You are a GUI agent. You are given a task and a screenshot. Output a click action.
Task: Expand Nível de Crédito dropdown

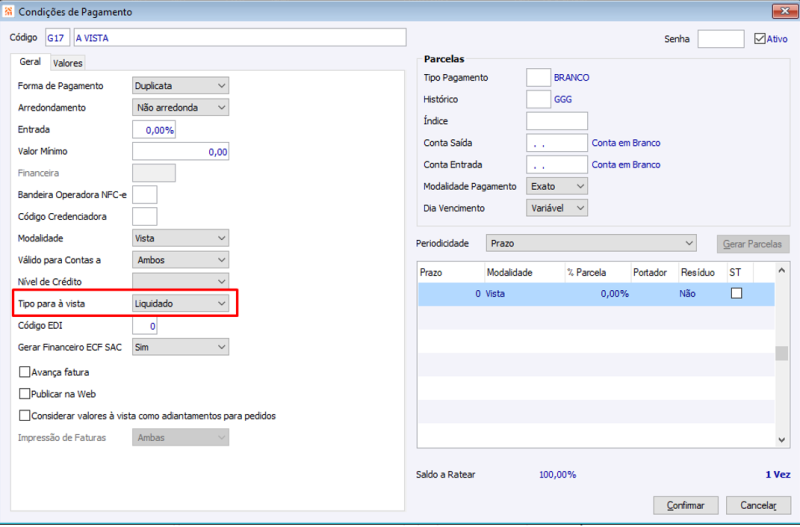tap(181, 281)
